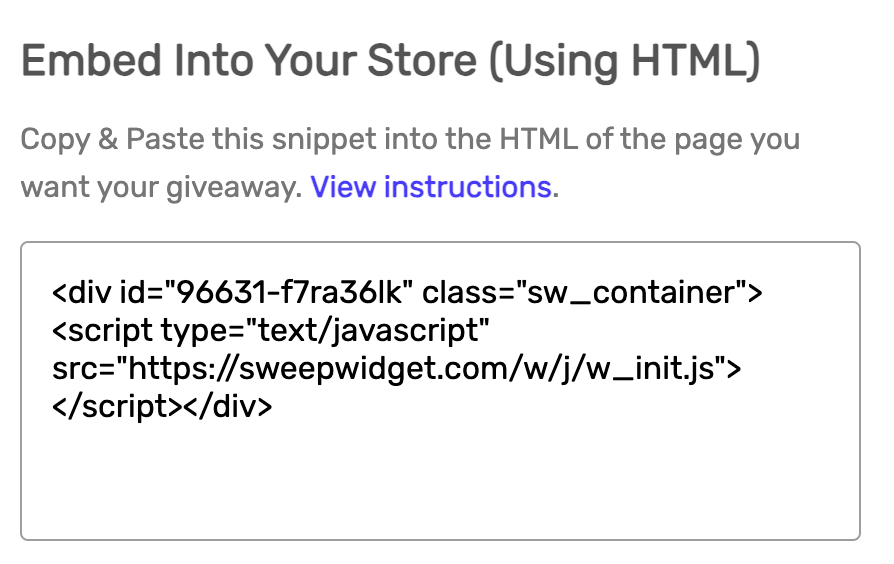Click the class attribute name in snippet
Viewport: 894px width, 564px height.
pos(454,293)
